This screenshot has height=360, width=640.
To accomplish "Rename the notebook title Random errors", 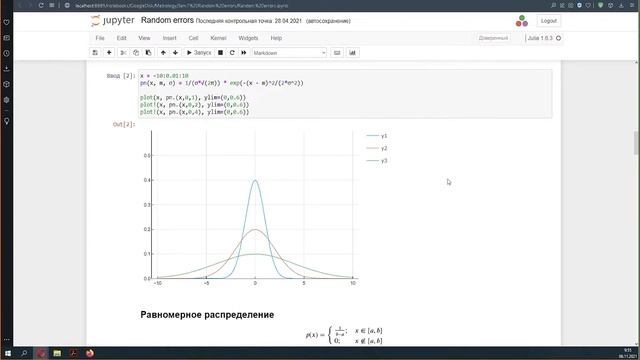I will coord(167,20).
